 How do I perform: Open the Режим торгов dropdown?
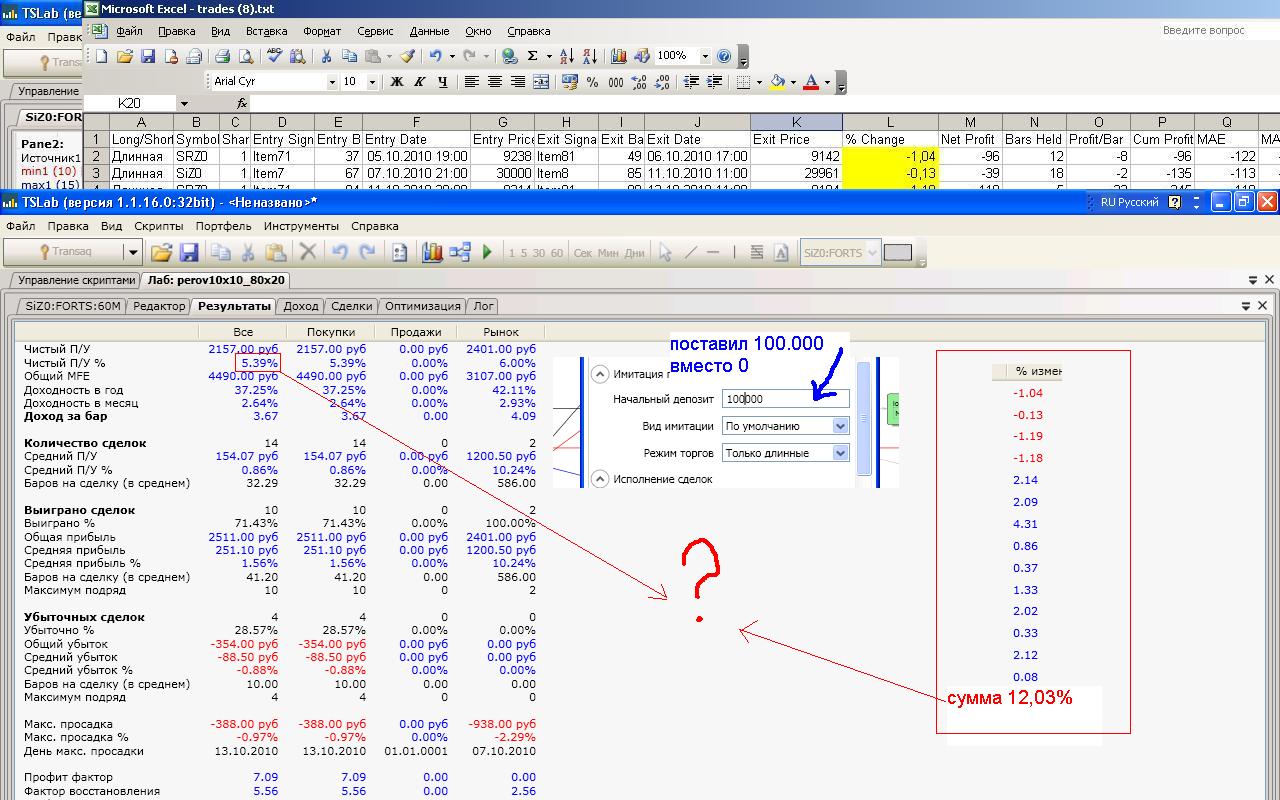[840, 453]
